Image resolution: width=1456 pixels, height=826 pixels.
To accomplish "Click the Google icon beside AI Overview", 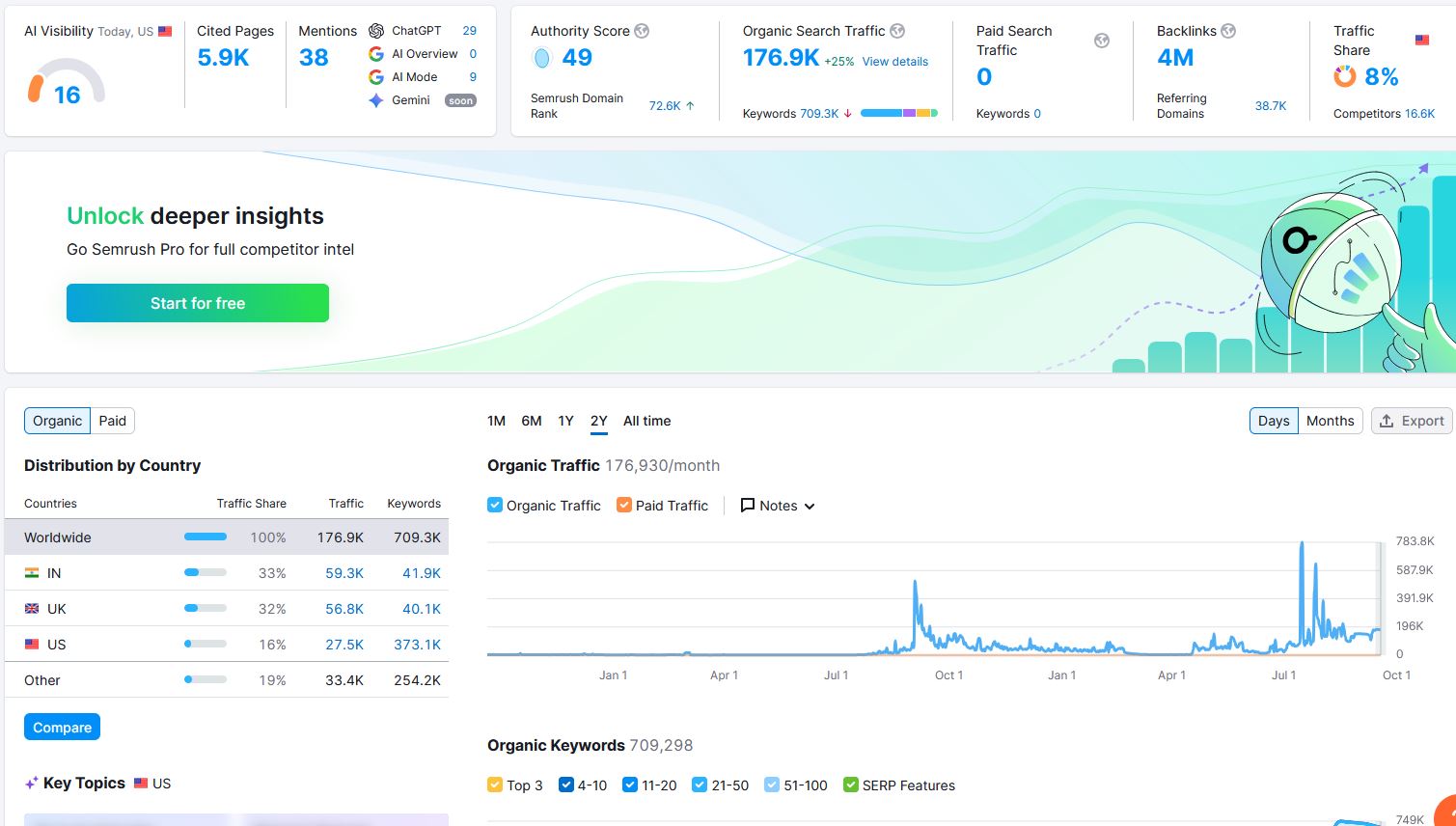I will tap(376, 54).
